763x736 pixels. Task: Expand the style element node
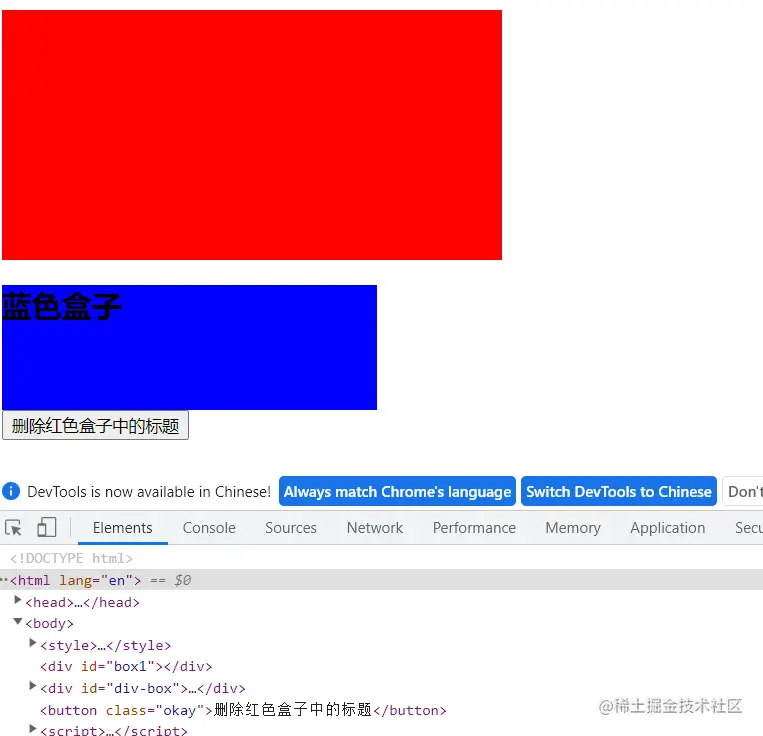(x=33, y=643)
